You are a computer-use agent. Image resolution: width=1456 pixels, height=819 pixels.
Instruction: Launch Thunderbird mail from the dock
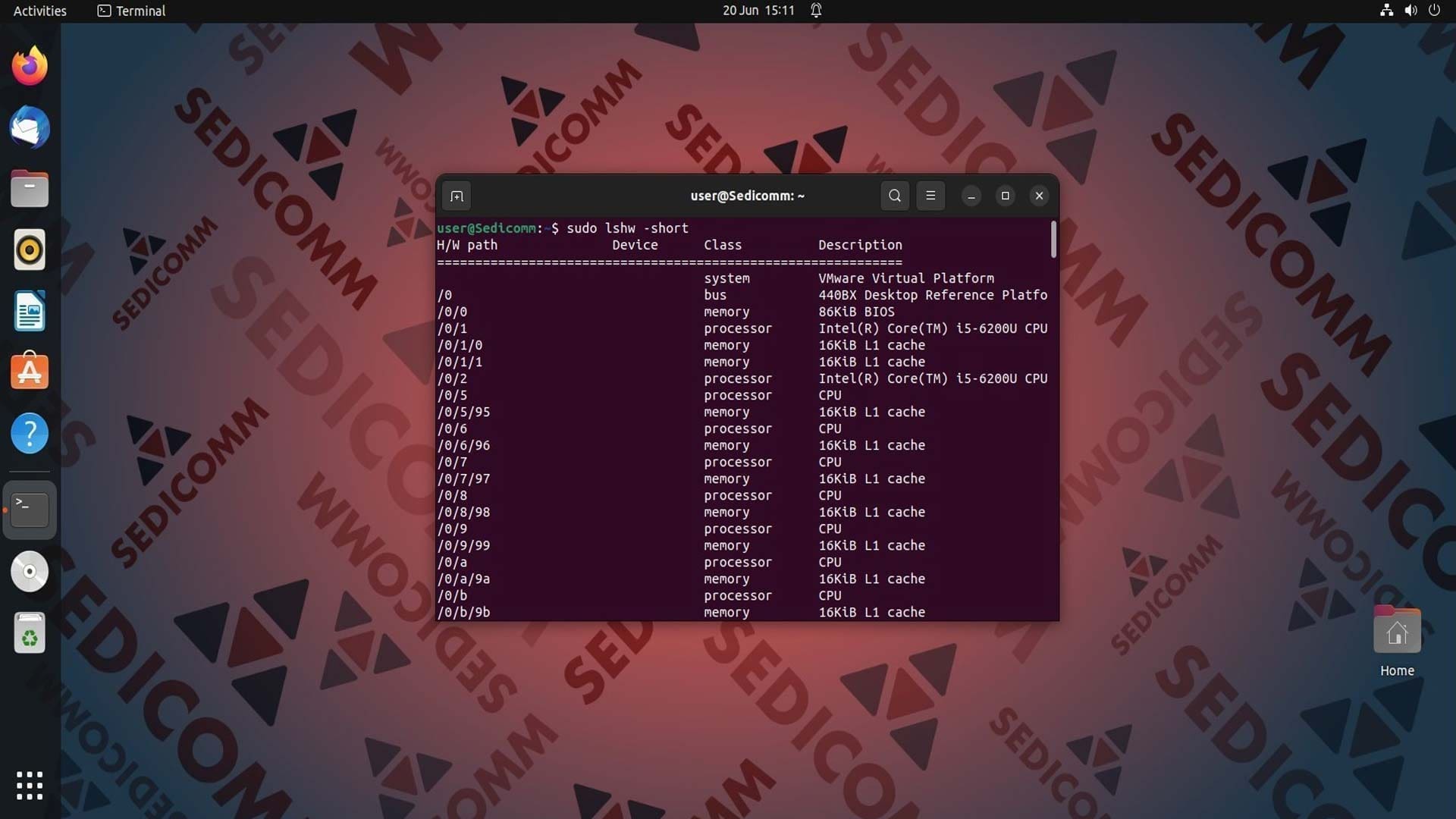click(30, 127)
